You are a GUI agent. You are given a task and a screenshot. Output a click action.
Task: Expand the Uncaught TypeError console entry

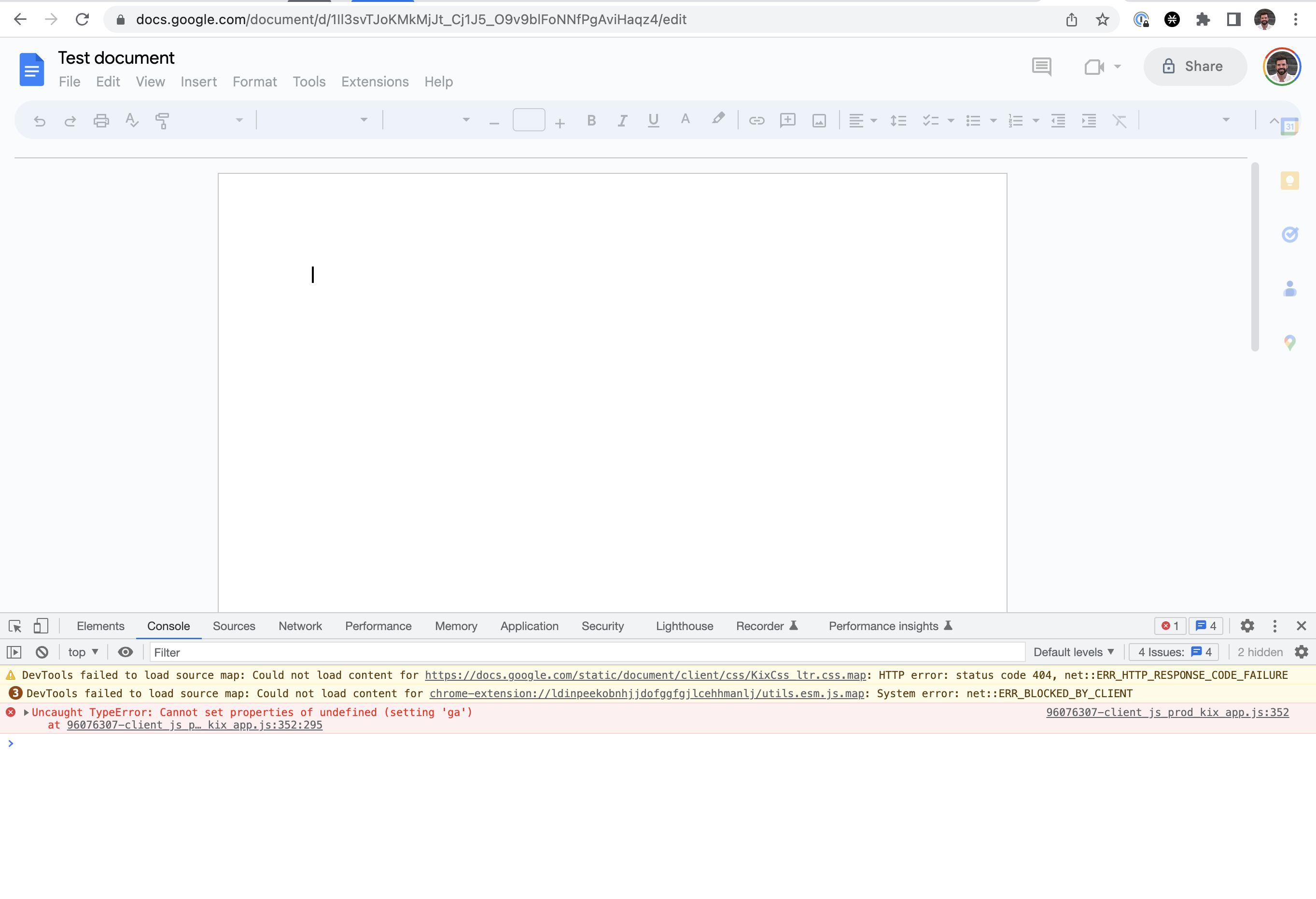[26, 712]
